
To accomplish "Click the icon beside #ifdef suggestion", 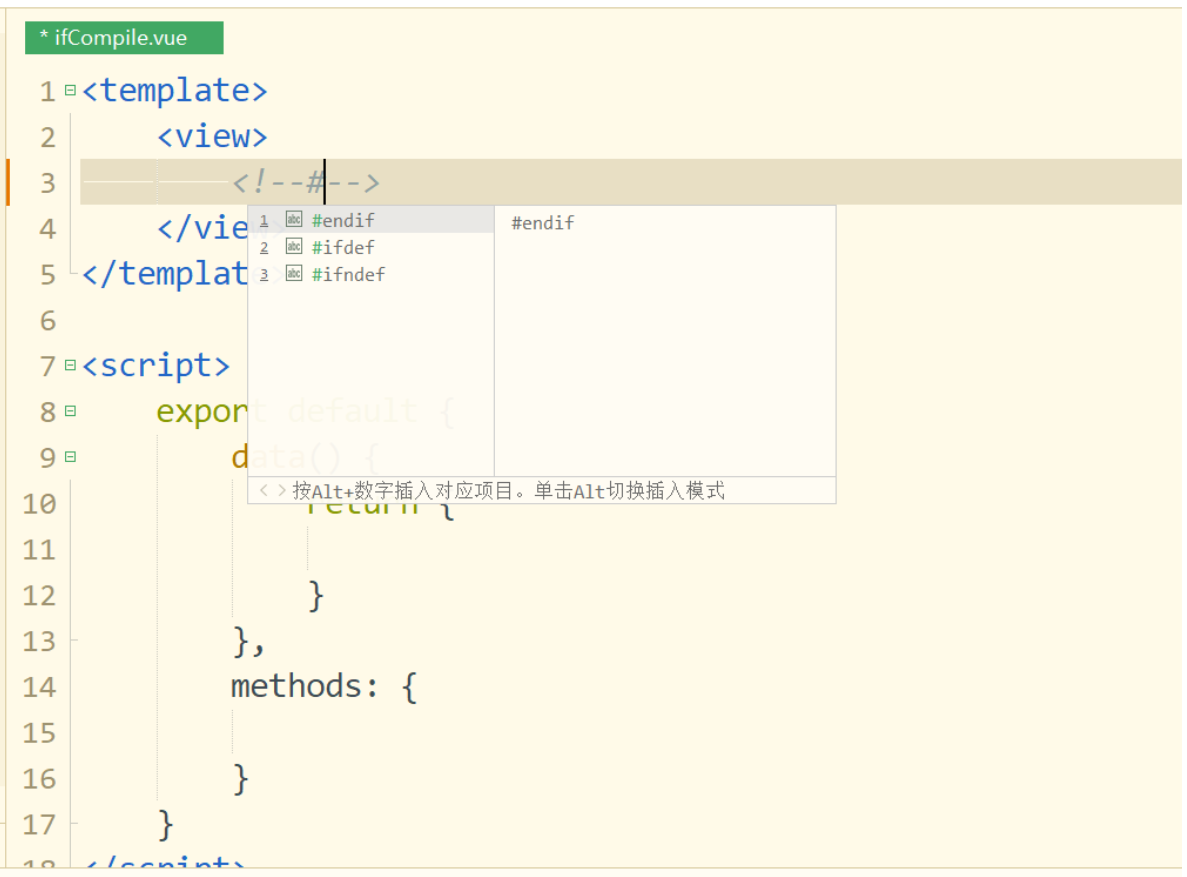I will tap(294, 247).
